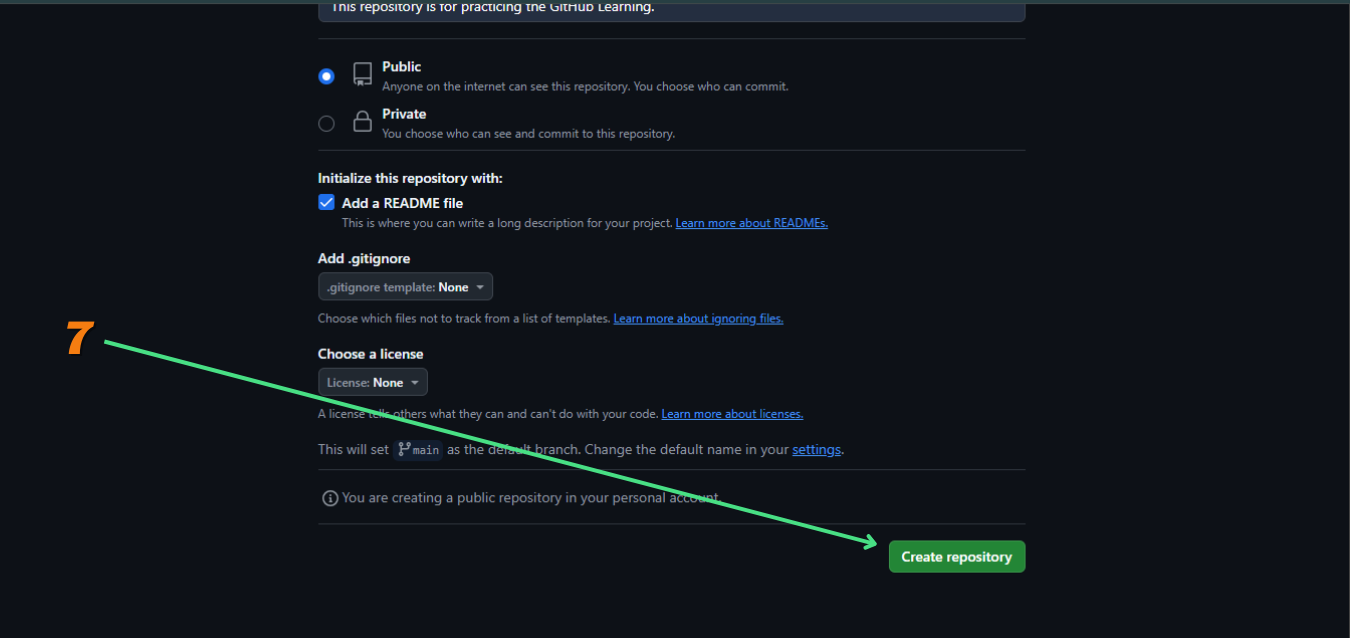Click the Add .gitignore section heading

coord(364,259)
